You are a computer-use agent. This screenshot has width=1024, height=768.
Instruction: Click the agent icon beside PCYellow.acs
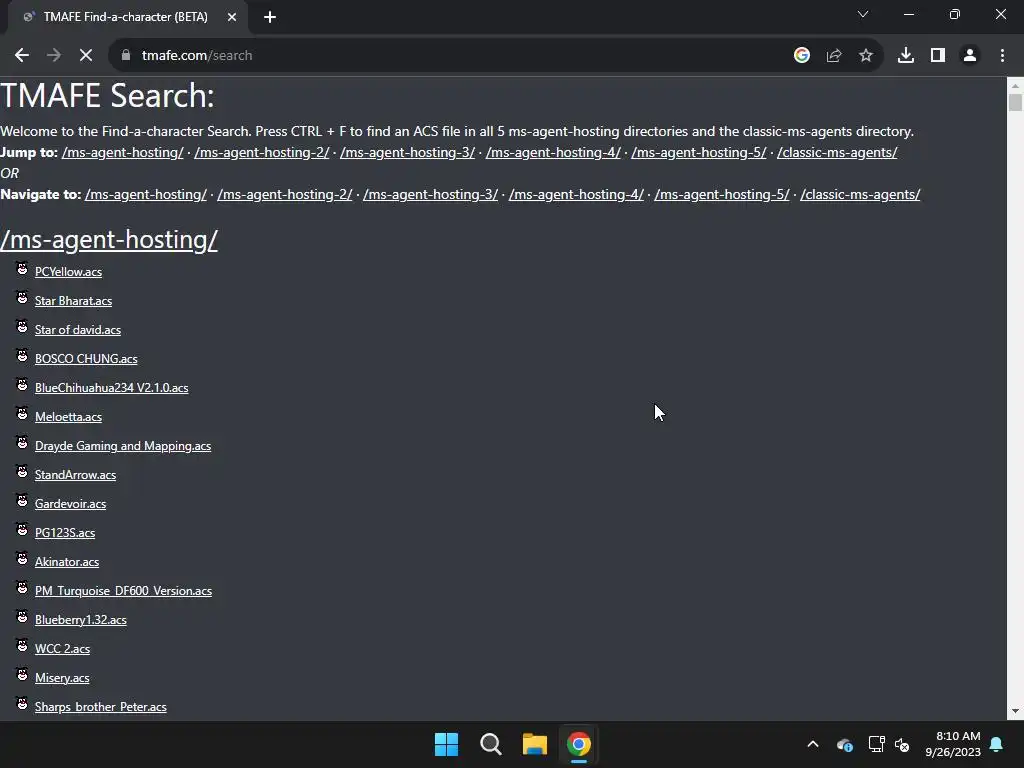pos(22,268)
